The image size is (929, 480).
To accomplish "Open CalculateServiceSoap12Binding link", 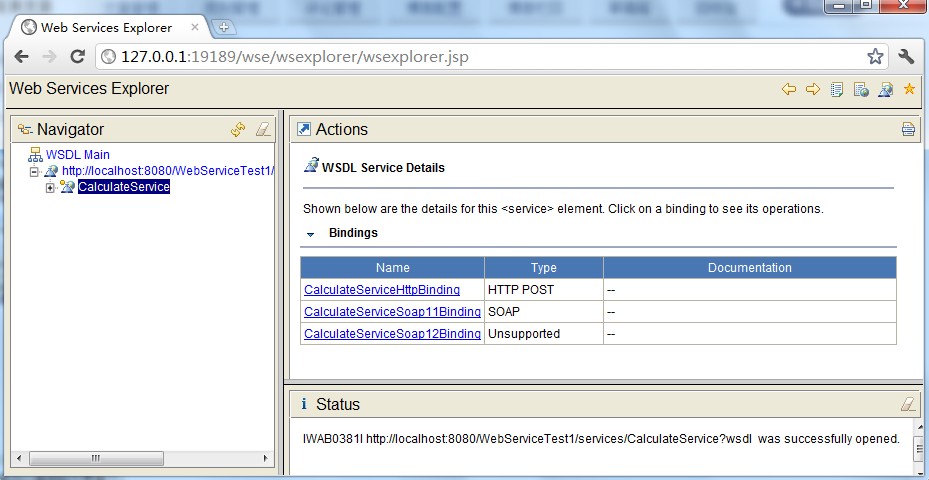I will click(392, 334).
